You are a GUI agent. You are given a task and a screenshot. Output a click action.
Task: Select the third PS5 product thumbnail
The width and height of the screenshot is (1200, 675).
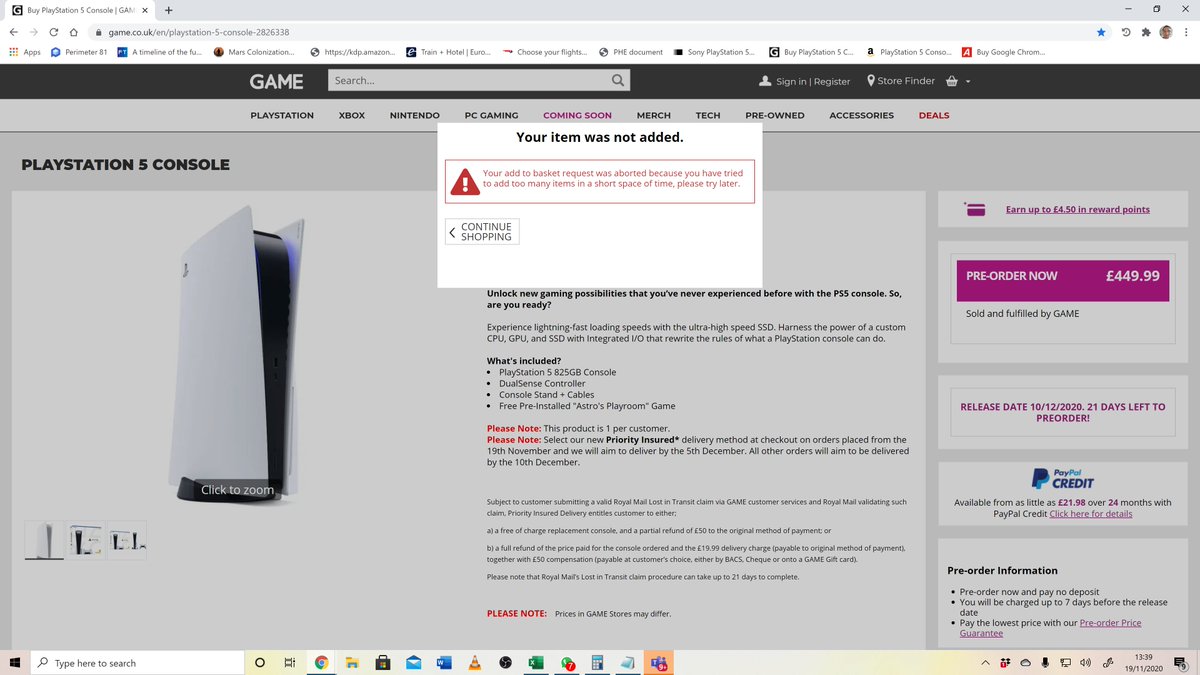(128, 540)
